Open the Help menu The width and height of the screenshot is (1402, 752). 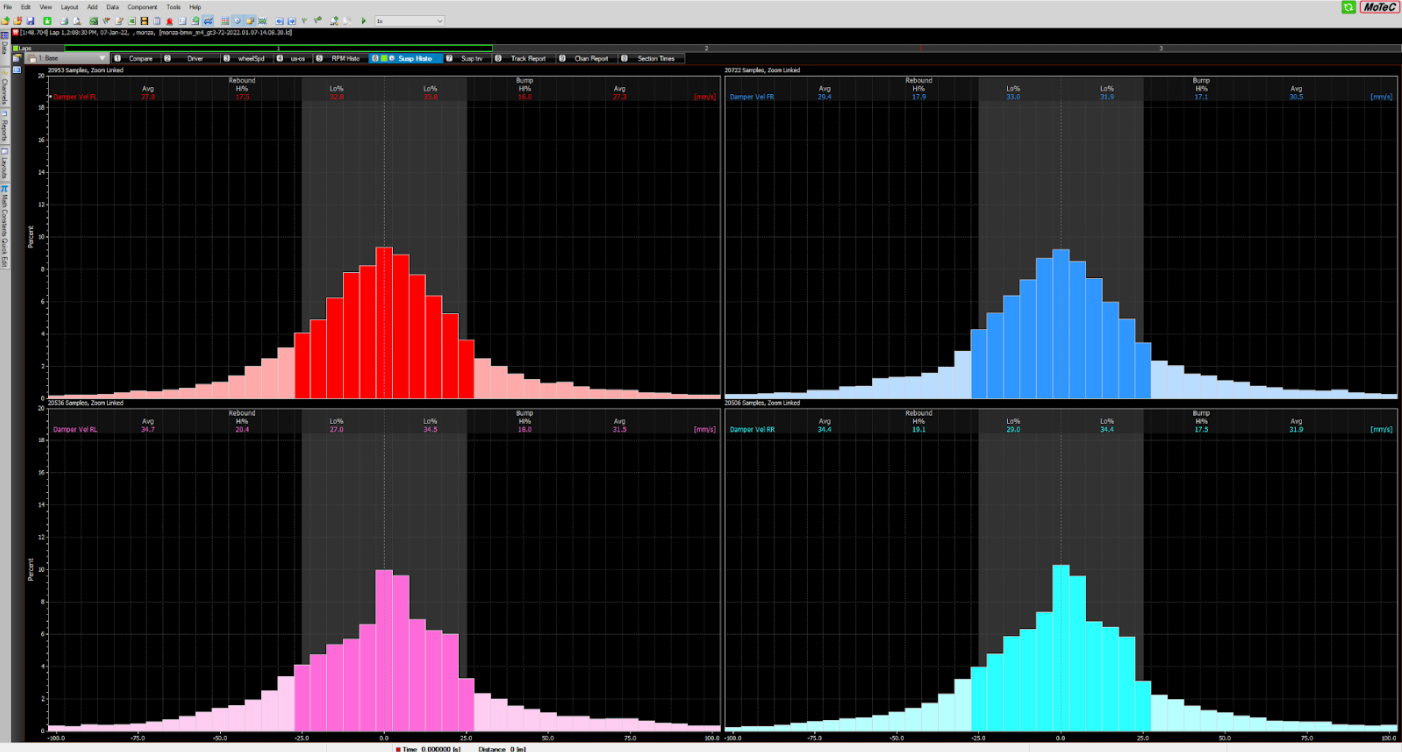point(195,7)
